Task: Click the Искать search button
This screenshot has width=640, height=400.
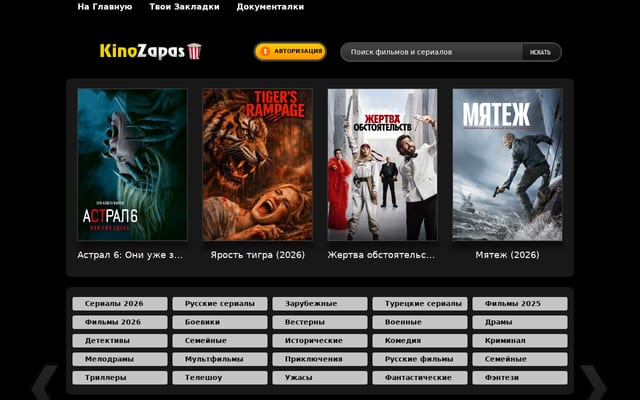Action: click(x=541, y=52)
